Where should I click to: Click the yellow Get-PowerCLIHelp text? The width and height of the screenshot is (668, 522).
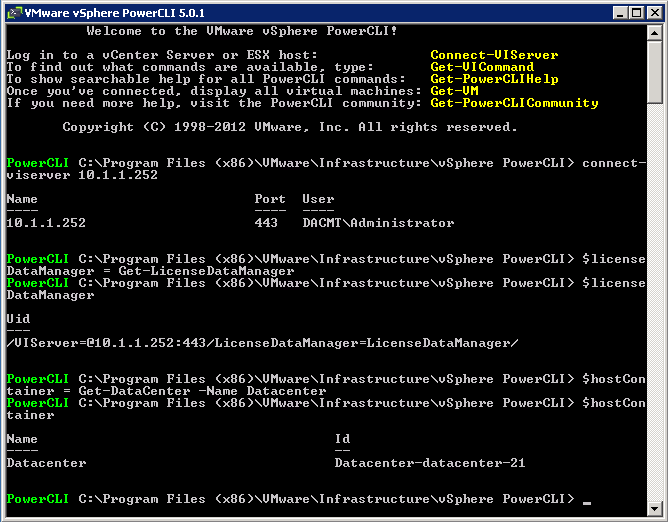pos(494,79)
